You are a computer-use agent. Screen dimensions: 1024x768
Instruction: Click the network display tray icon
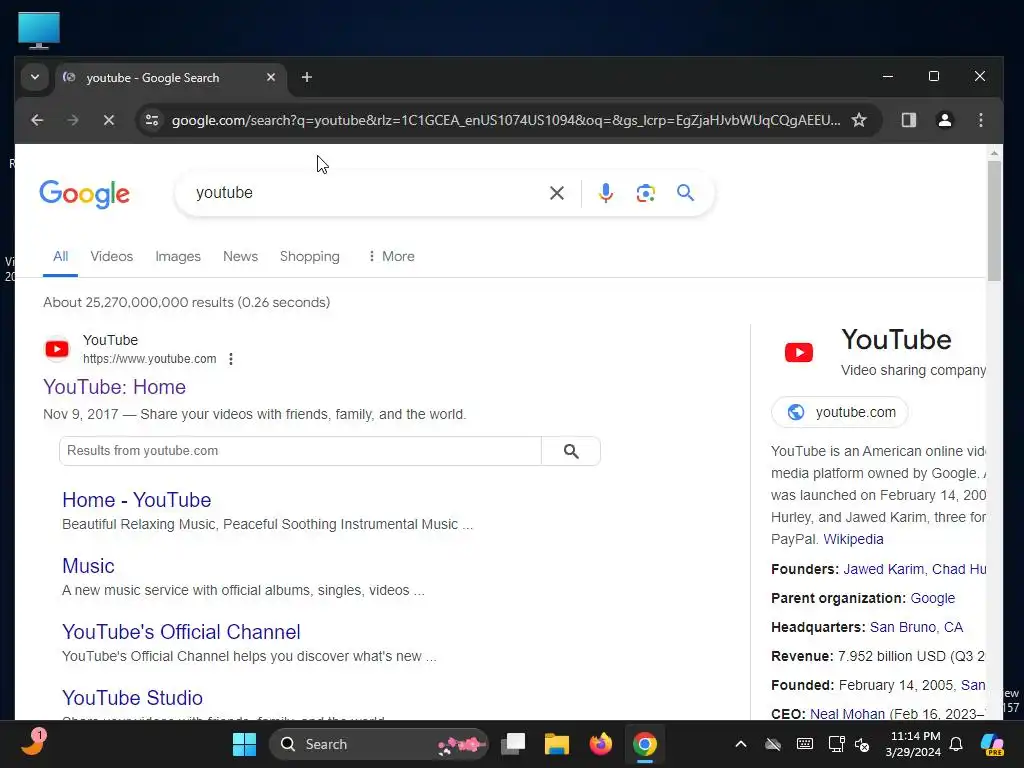tap(836, 744)
